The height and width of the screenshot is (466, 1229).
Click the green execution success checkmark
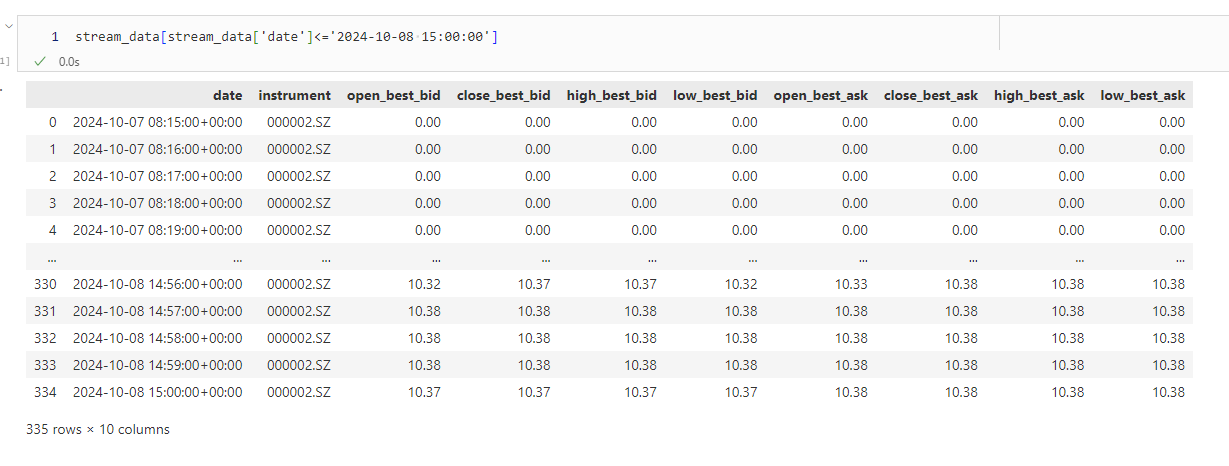pyautogui.click(x=40, y=62)
